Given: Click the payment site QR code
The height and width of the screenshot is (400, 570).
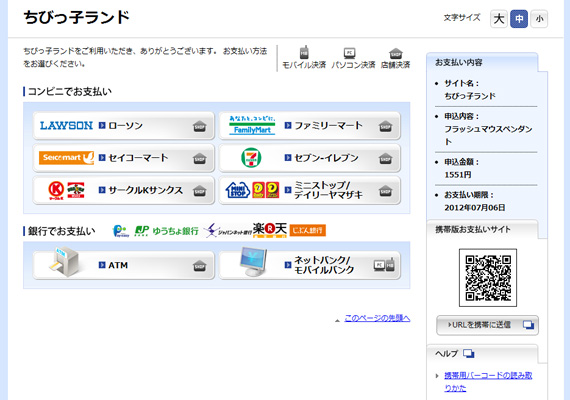Looking at the screenshot, I should 488,277.
